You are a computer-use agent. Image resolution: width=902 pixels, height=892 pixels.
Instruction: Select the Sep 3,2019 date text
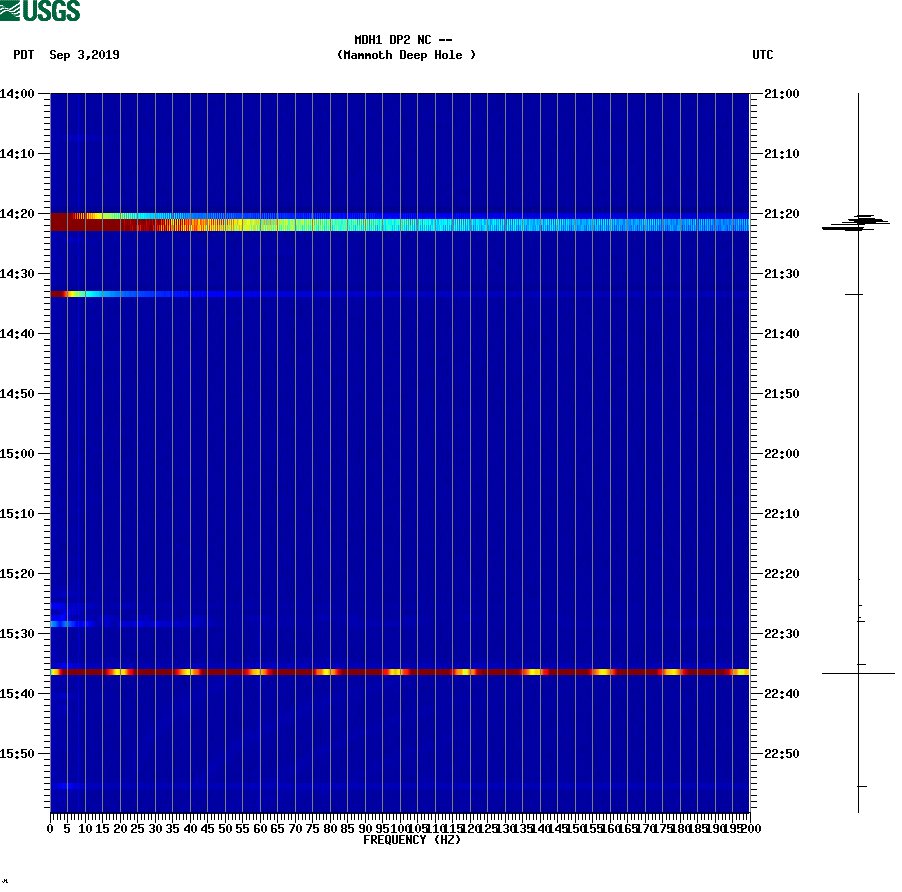click(x=84, y=55)
